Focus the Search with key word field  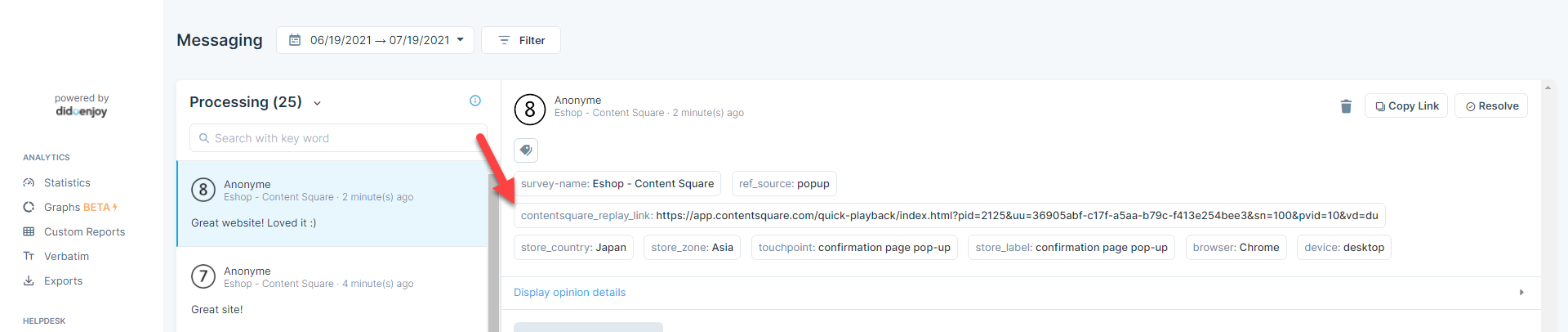(x=338, y=138)
